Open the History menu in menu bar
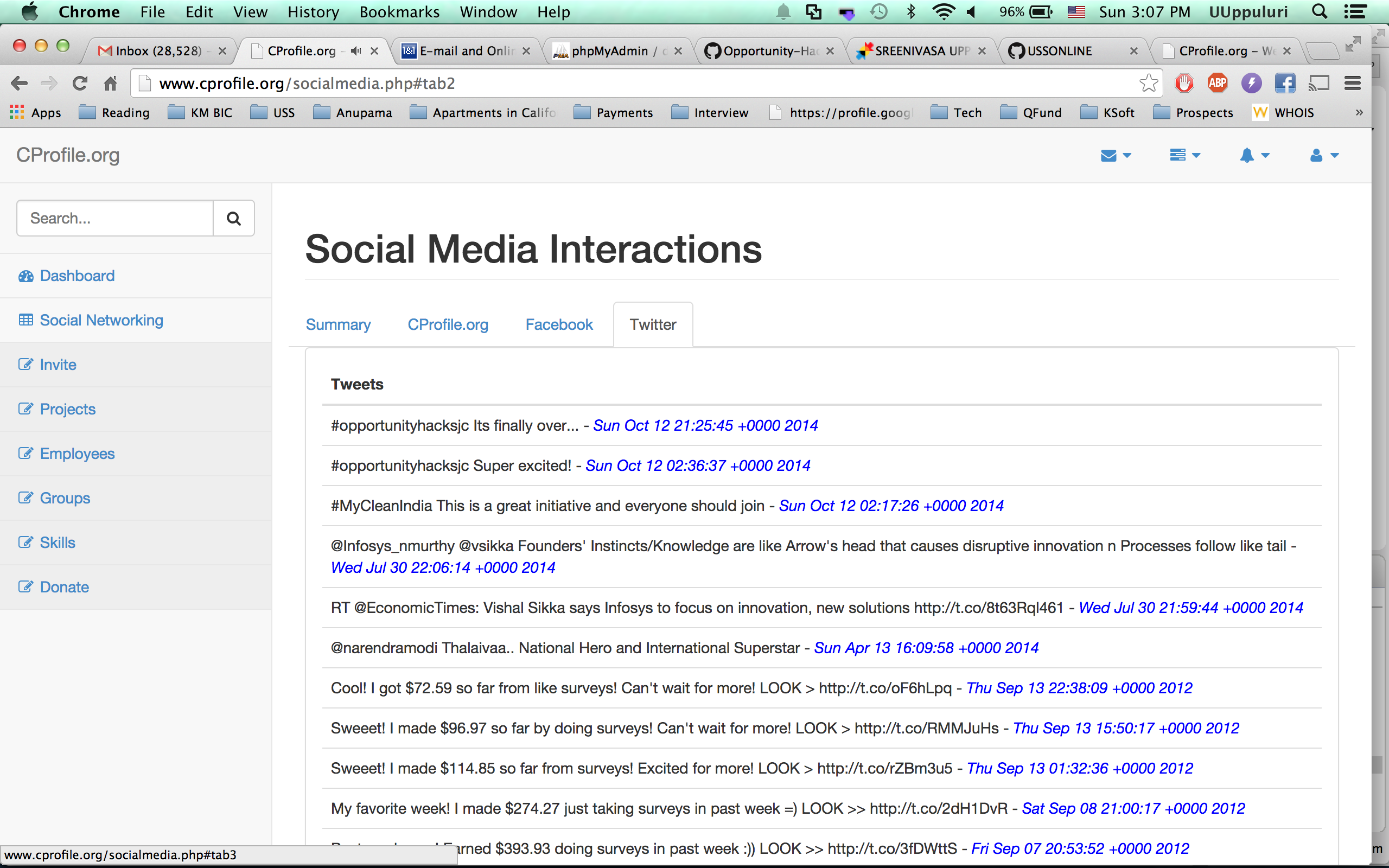The image size is (1389, 868). coord(313,12)
